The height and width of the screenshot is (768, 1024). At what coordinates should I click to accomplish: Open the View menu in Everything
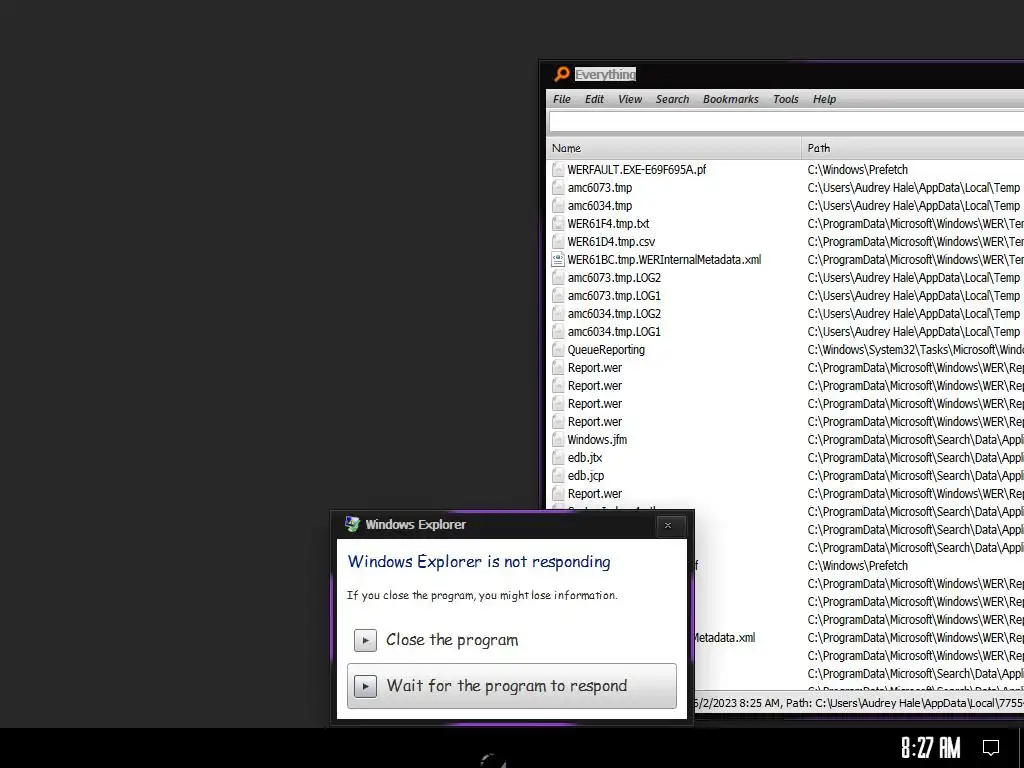pos(630,99)
